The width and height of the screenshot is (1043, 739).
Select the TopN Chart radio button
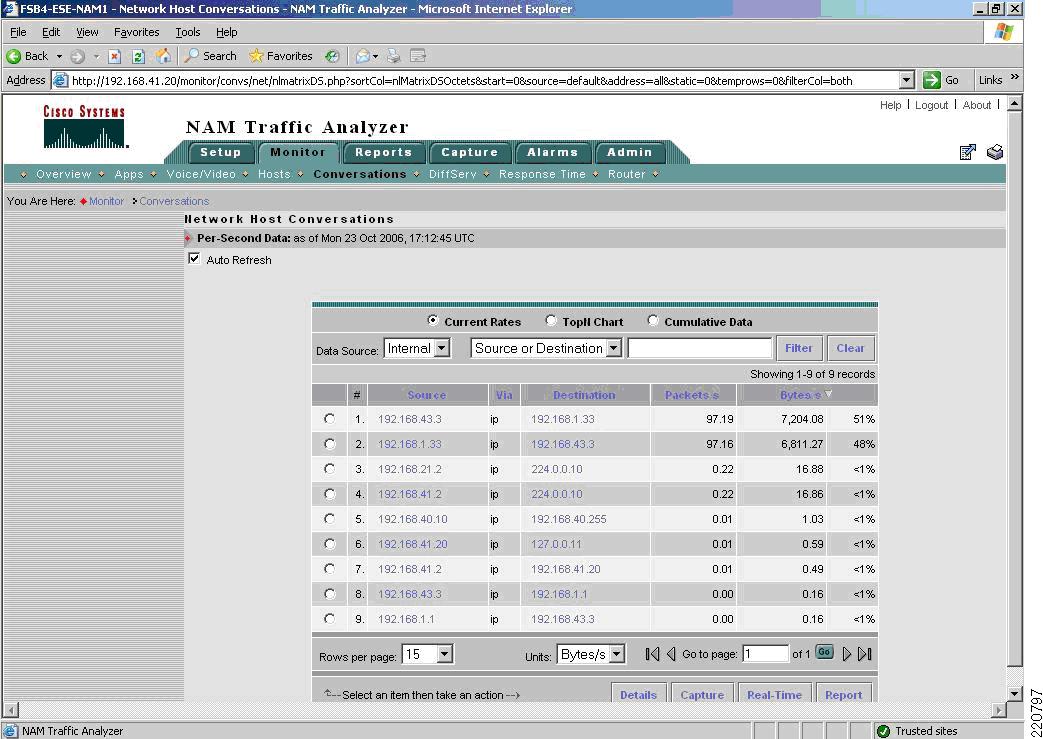(x=551, y=321)
